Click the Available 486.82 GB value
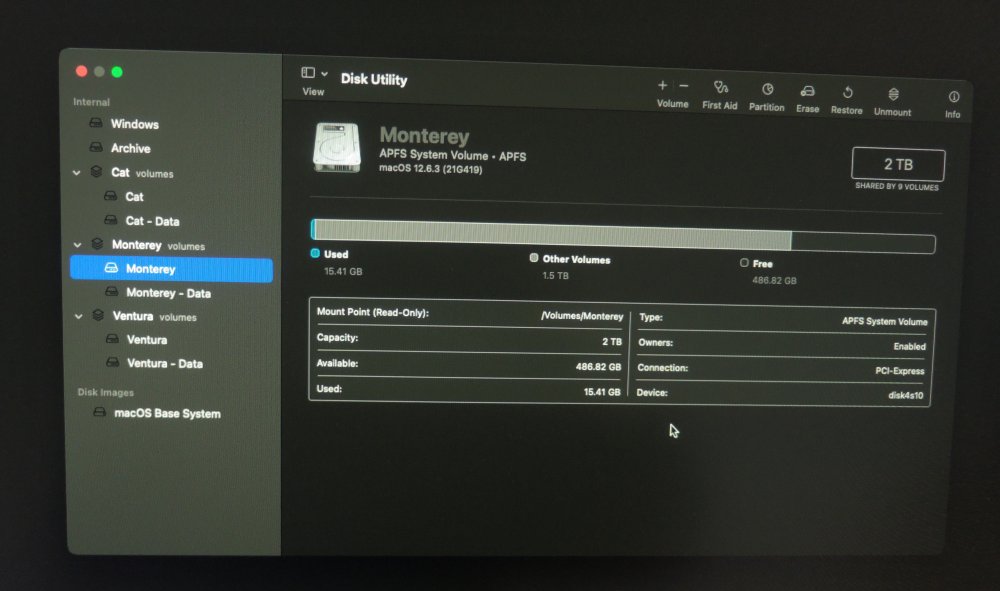 tap(598, 367)
